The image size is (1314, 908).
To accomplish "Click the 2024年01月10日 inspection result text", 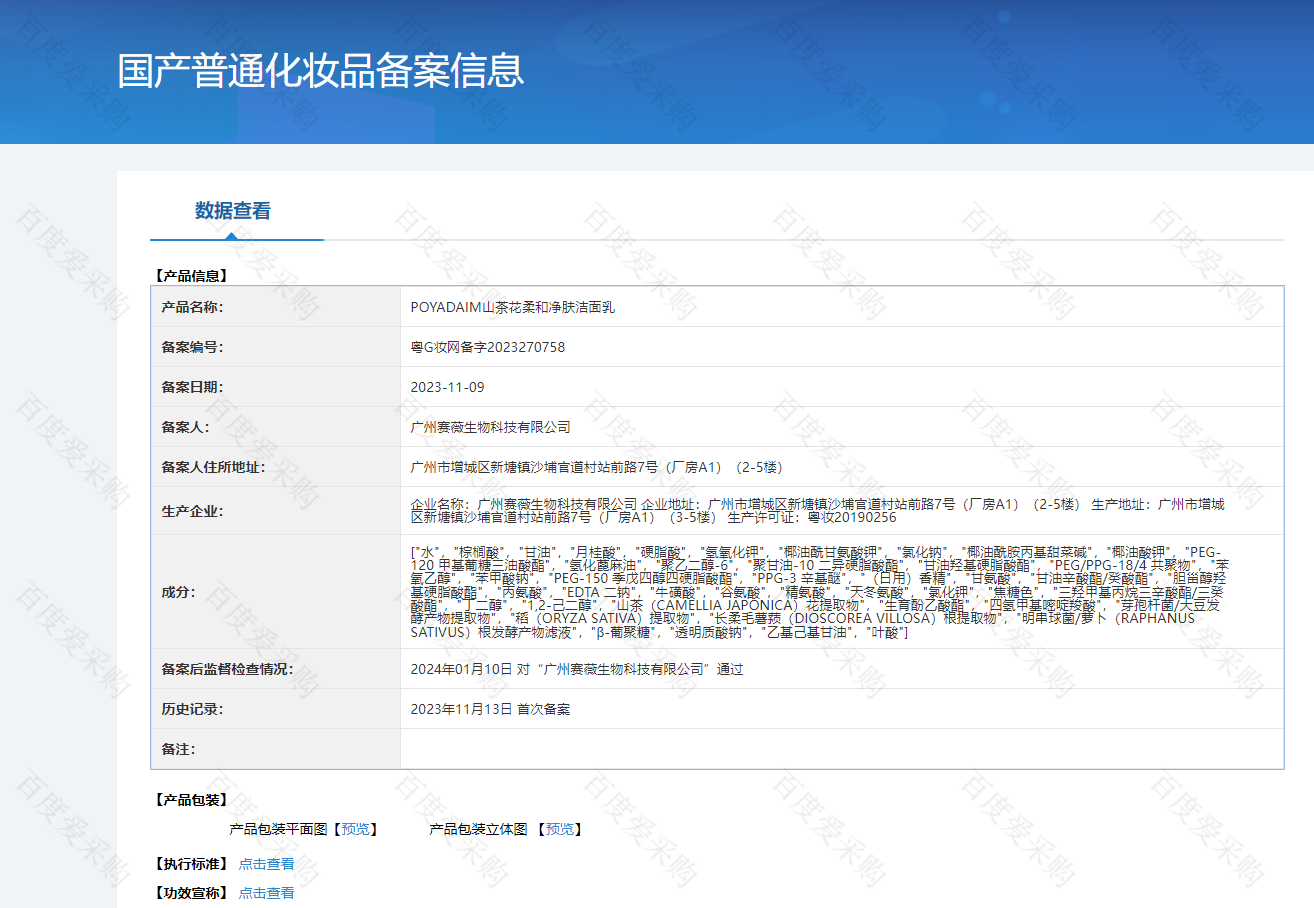I will click(576, 669).
